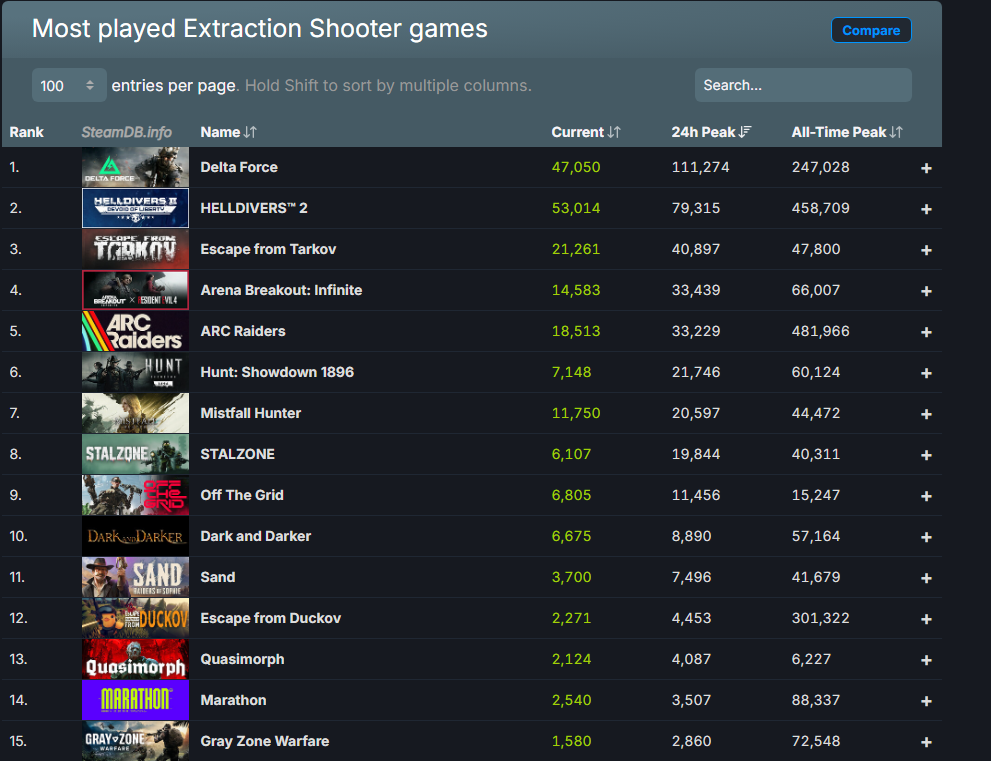Open Hunt: Showdown thumbnail image
991x761 pixels.
[x=135, y=372]
